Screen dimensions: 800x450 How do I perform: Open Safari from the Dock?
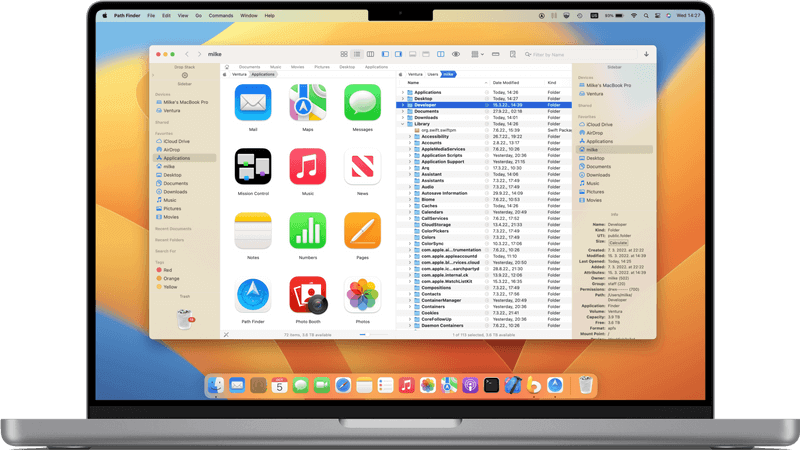click(x=343, y=385)
